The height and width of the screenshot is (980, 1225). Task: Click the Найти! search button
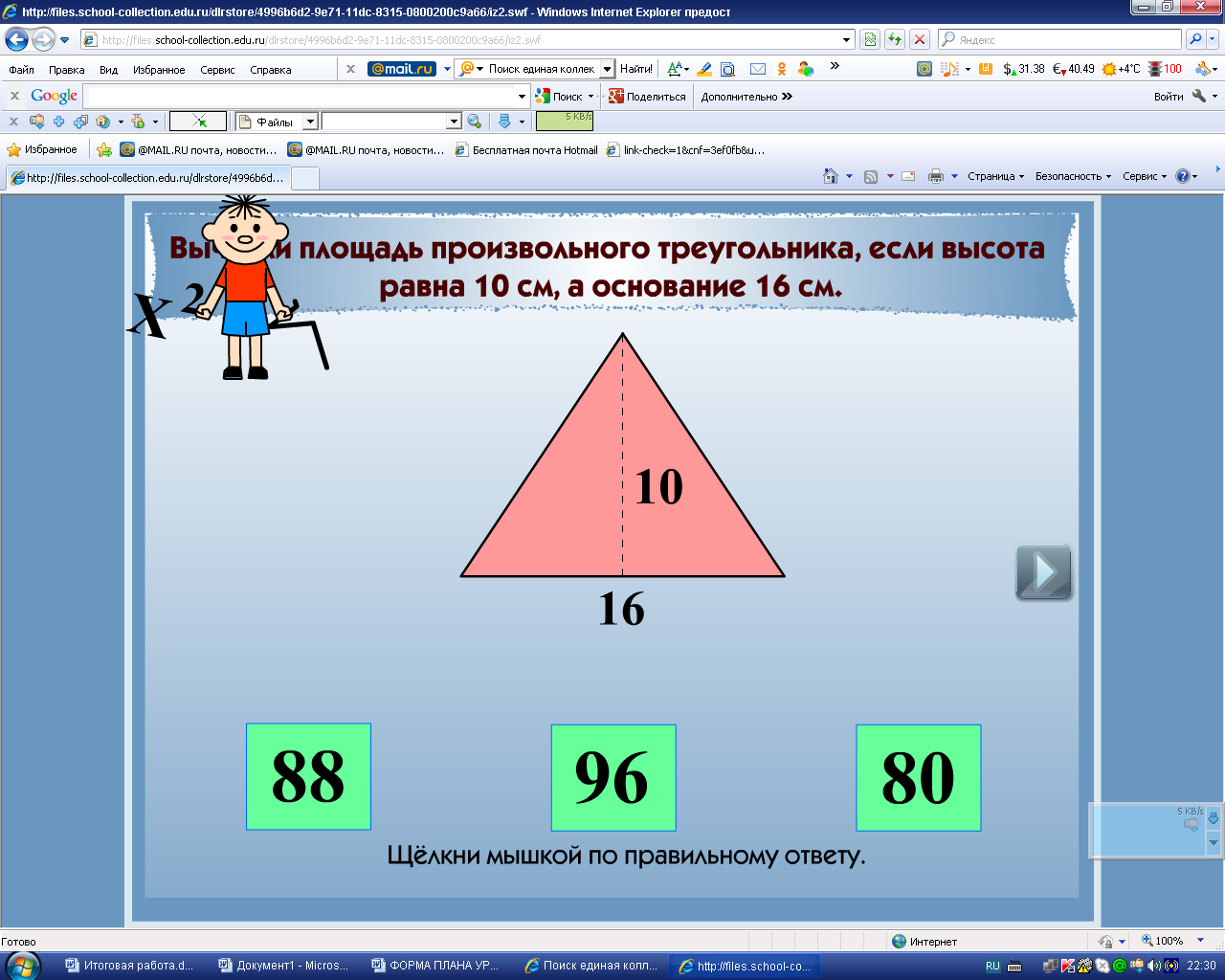[x=636, y=69]
